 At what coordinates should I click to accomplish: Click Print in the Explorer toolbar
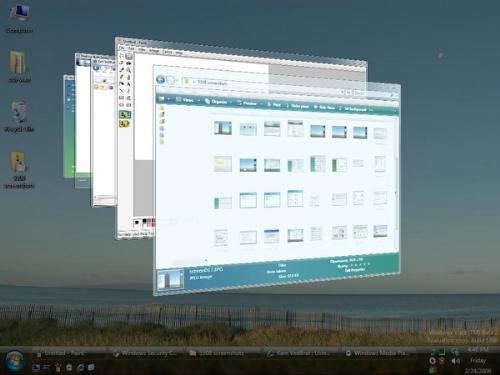pyautogui.click(x=274, y=105)
